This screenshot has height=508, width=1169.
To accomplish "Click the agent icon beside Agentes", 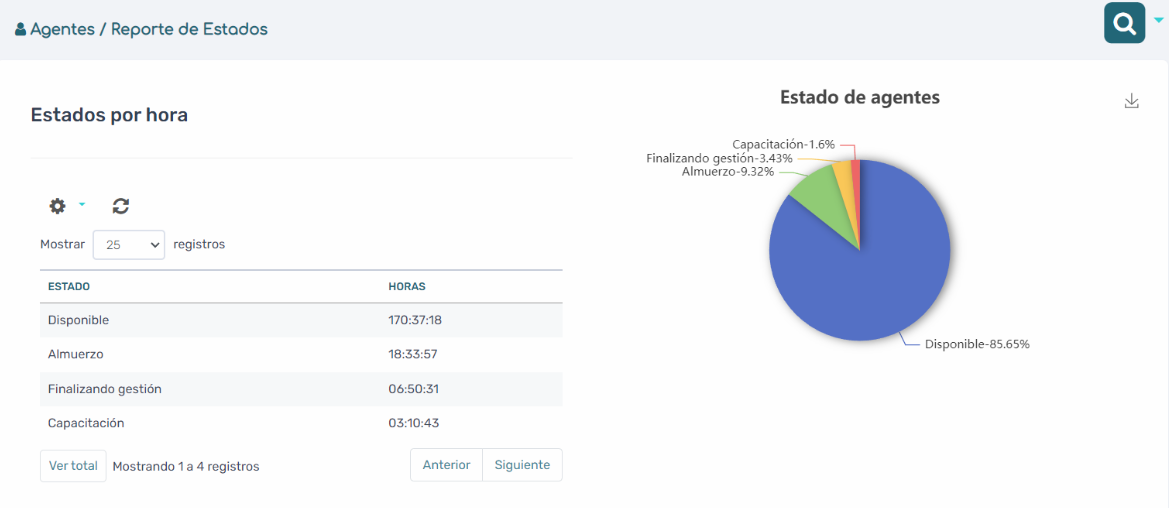I will coord(21,30).
